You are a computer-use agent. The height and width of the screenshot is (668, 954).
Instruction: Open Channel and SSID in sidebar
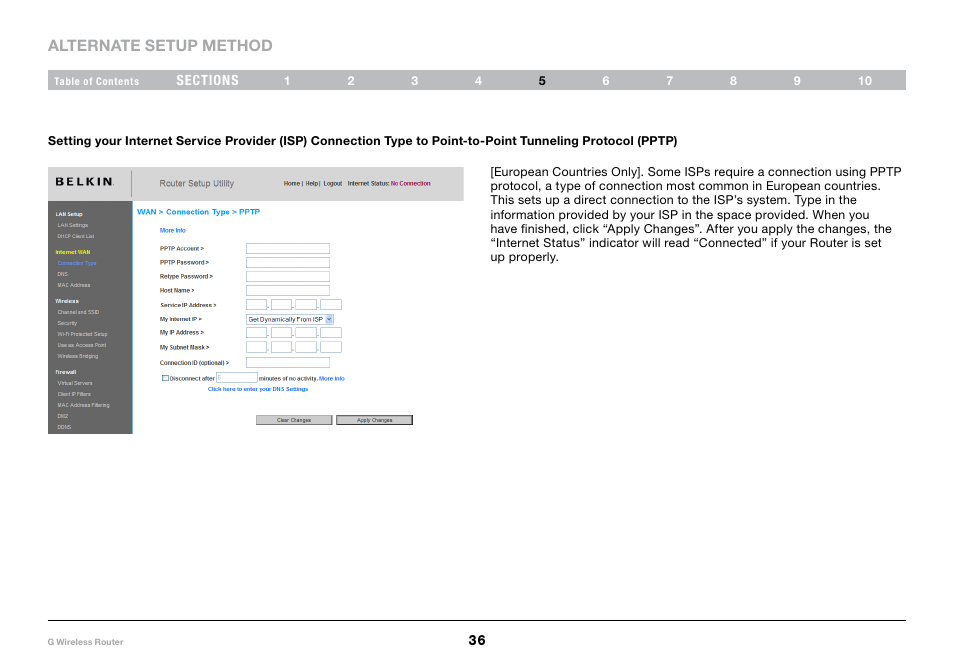78,312
